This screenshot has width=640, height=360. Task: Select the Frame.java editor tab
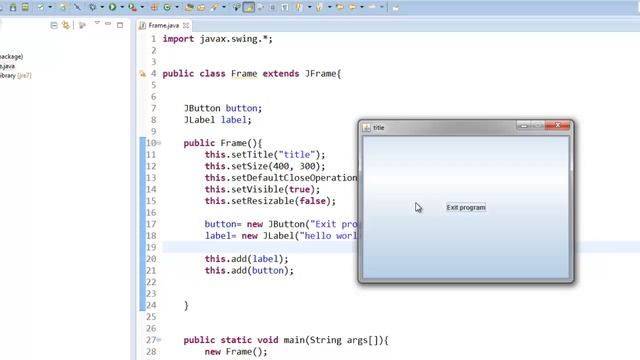[163, 25]
